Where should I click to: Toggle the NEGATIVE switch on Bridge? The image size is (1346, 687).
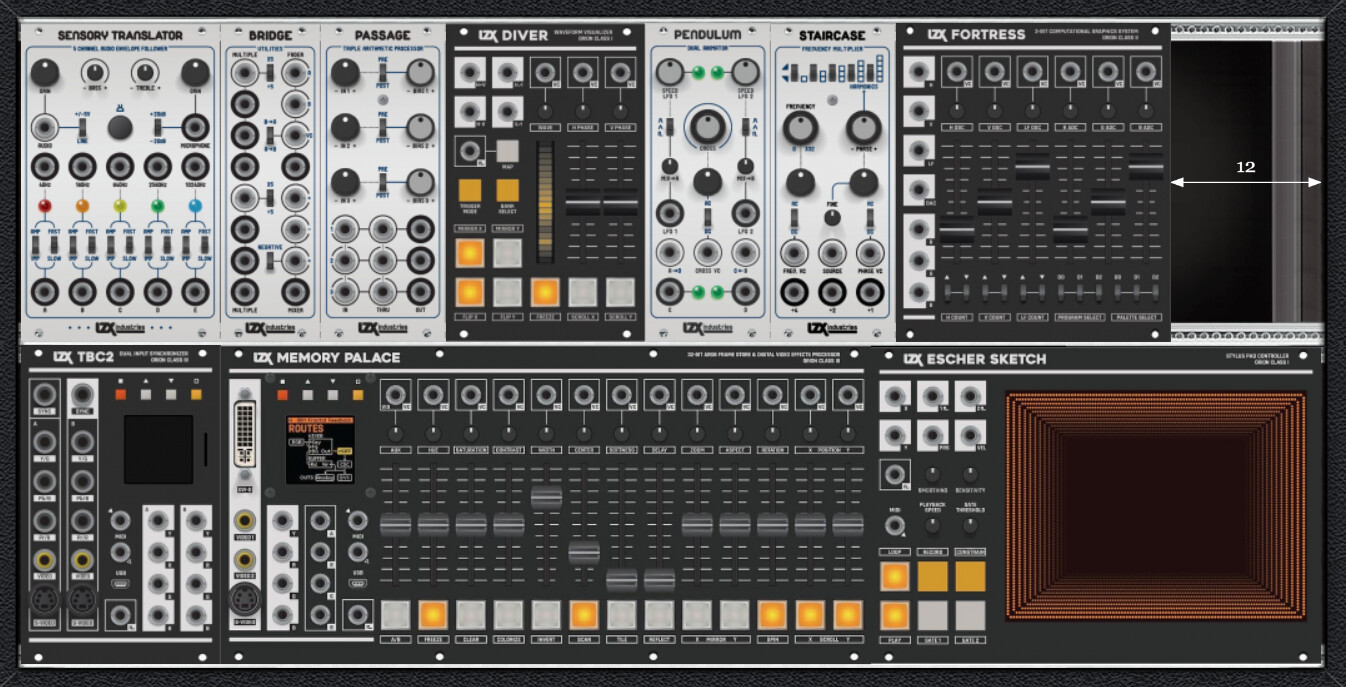point(270,259)
